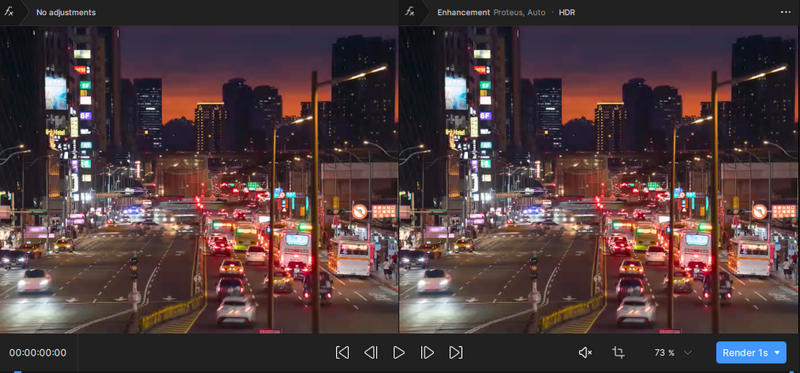800x373 pixels.
Task: Open the crop tool
Action: [x=618, y=353]
